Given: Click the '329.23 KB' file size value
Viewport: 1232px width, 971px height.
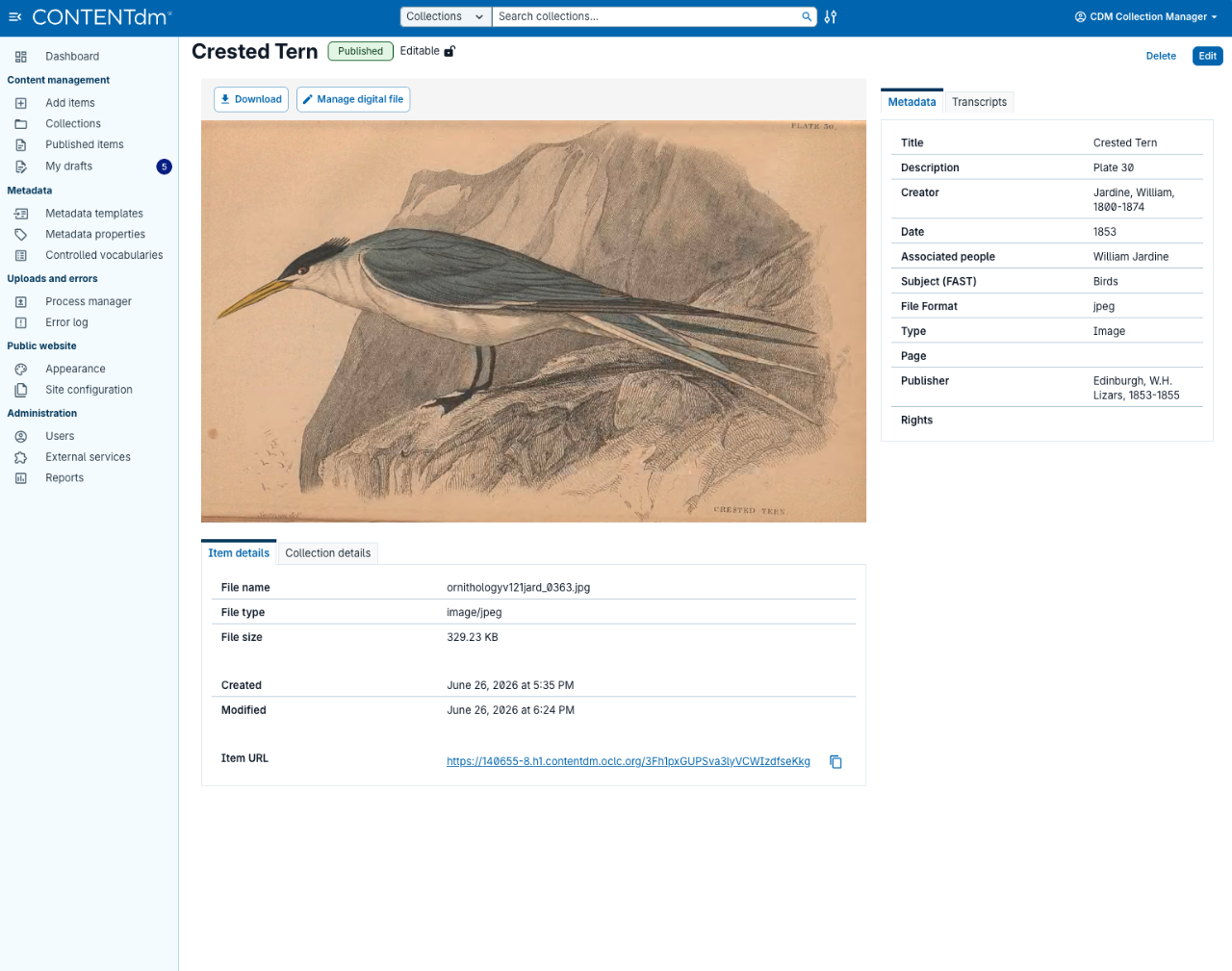Looking at the screenshot, I should [473, 637].
